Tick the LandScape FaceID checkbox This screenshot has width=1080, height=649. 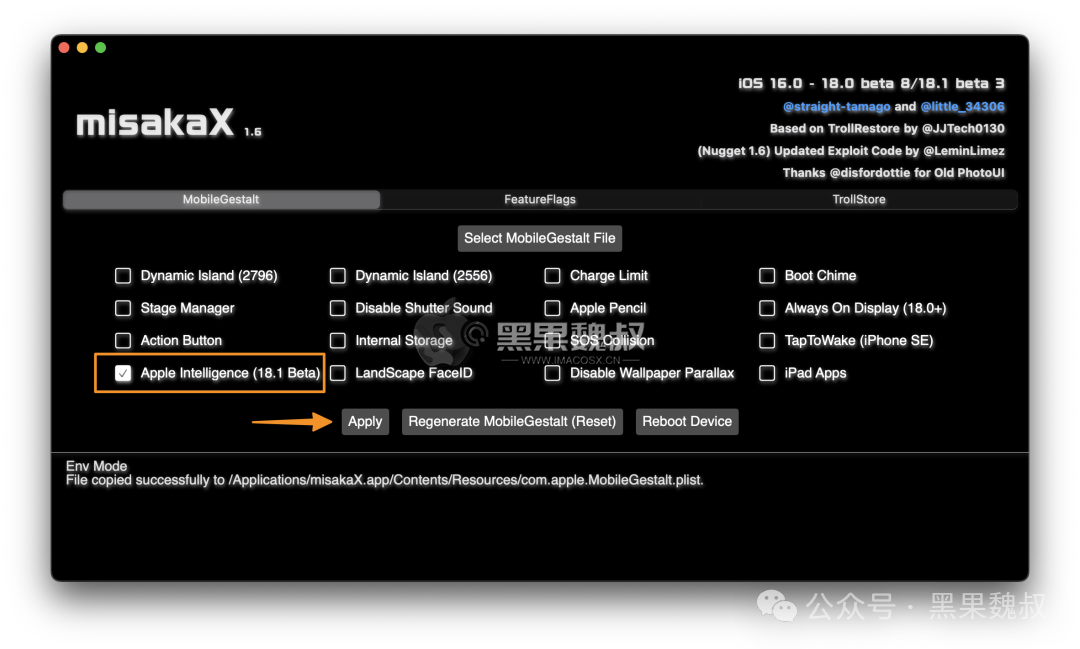click(338, 373)
